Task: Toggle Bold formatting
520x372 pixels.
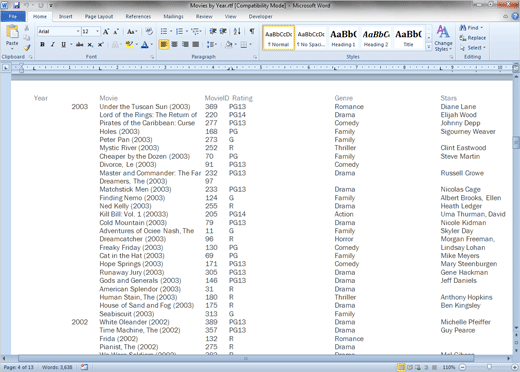Action: coord(42,44)
